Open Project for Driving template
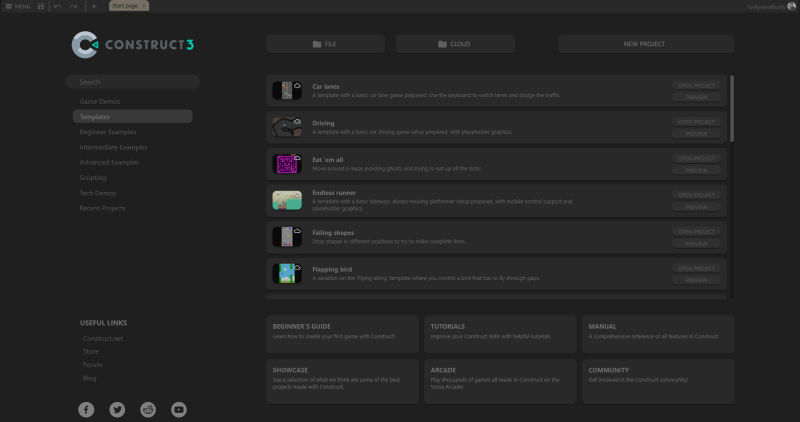Screen dimensions: 800x422 tap(696, 122)
